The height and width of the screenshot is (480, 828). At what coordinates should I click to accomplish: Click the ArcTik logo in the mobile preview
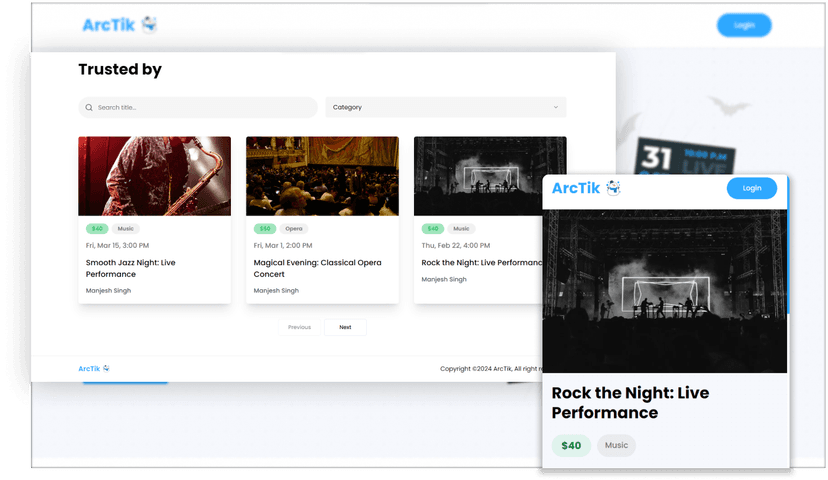586,188
